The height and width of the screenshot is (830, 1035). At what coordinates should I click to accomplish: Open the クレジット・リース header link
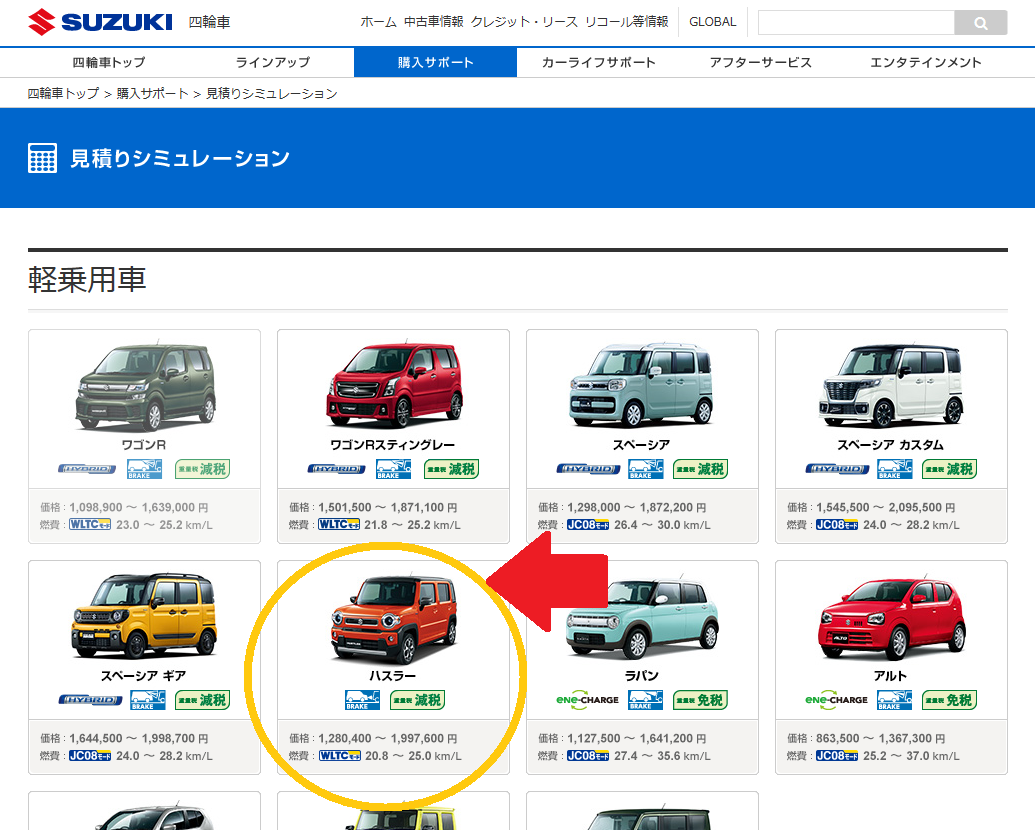coord(524,22)
